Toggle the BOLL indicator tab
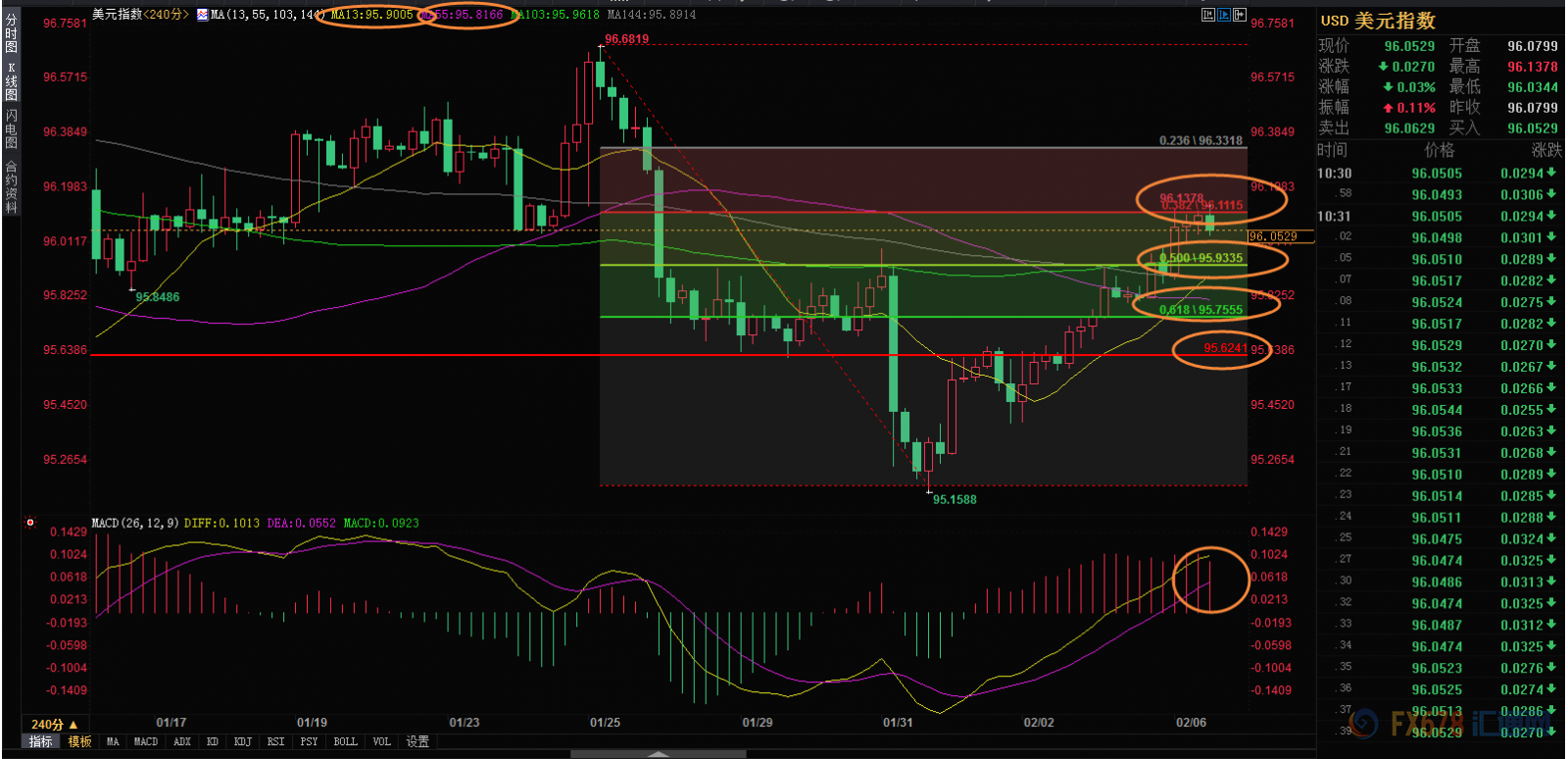Screen dimensions: 1568x759 pos(345,742)
